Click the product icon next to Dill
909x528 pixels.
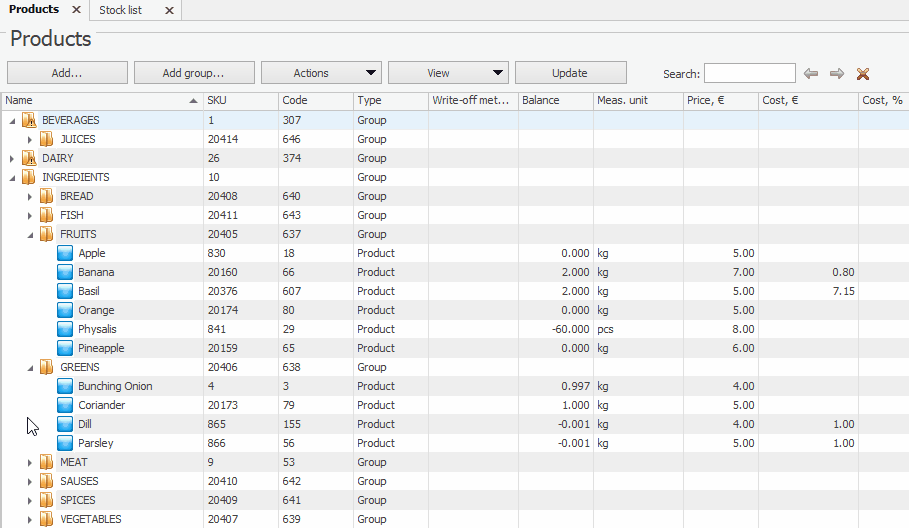65,424
